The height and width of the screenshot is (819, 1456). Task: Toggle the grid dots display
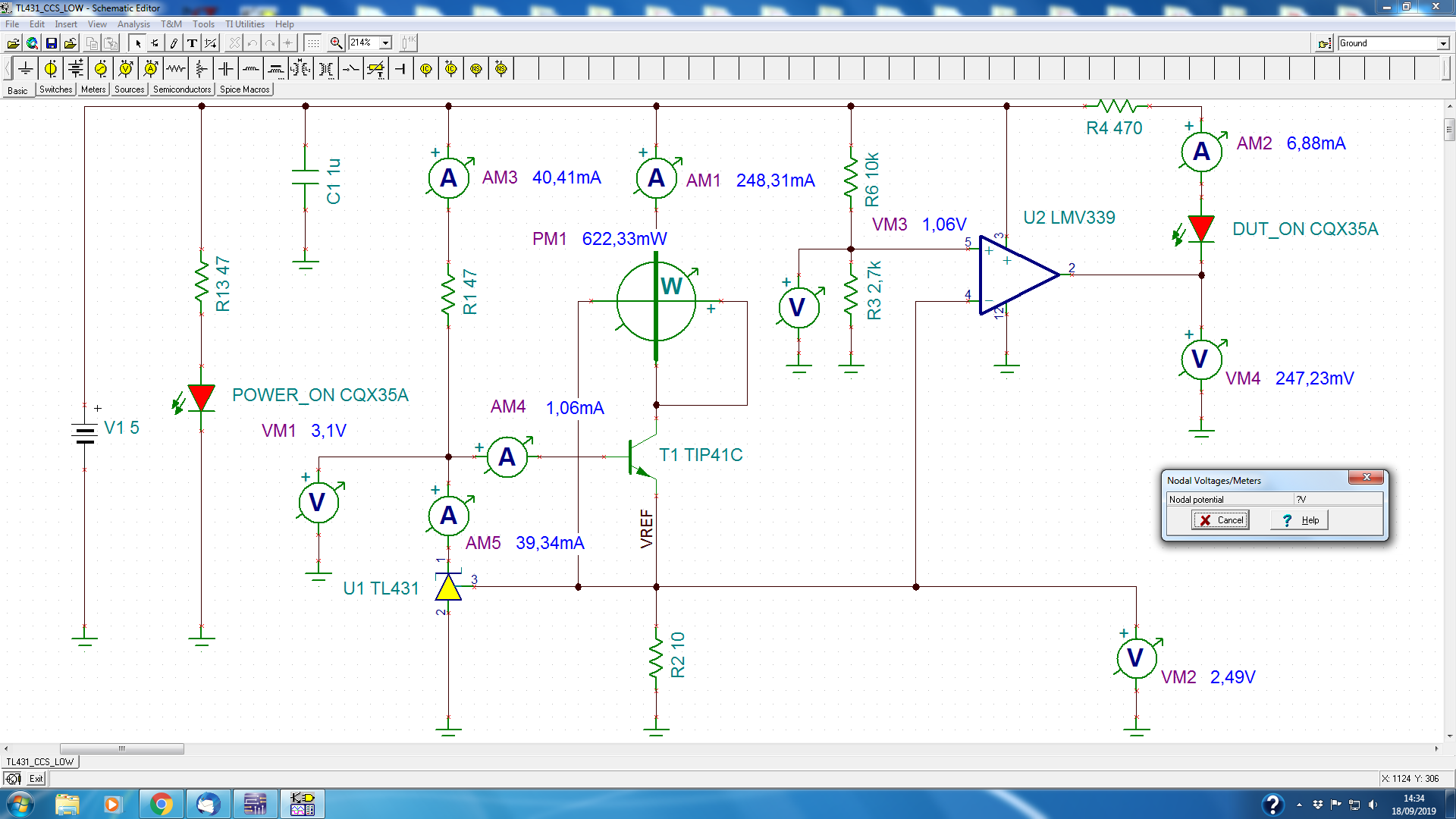(312, 43)
